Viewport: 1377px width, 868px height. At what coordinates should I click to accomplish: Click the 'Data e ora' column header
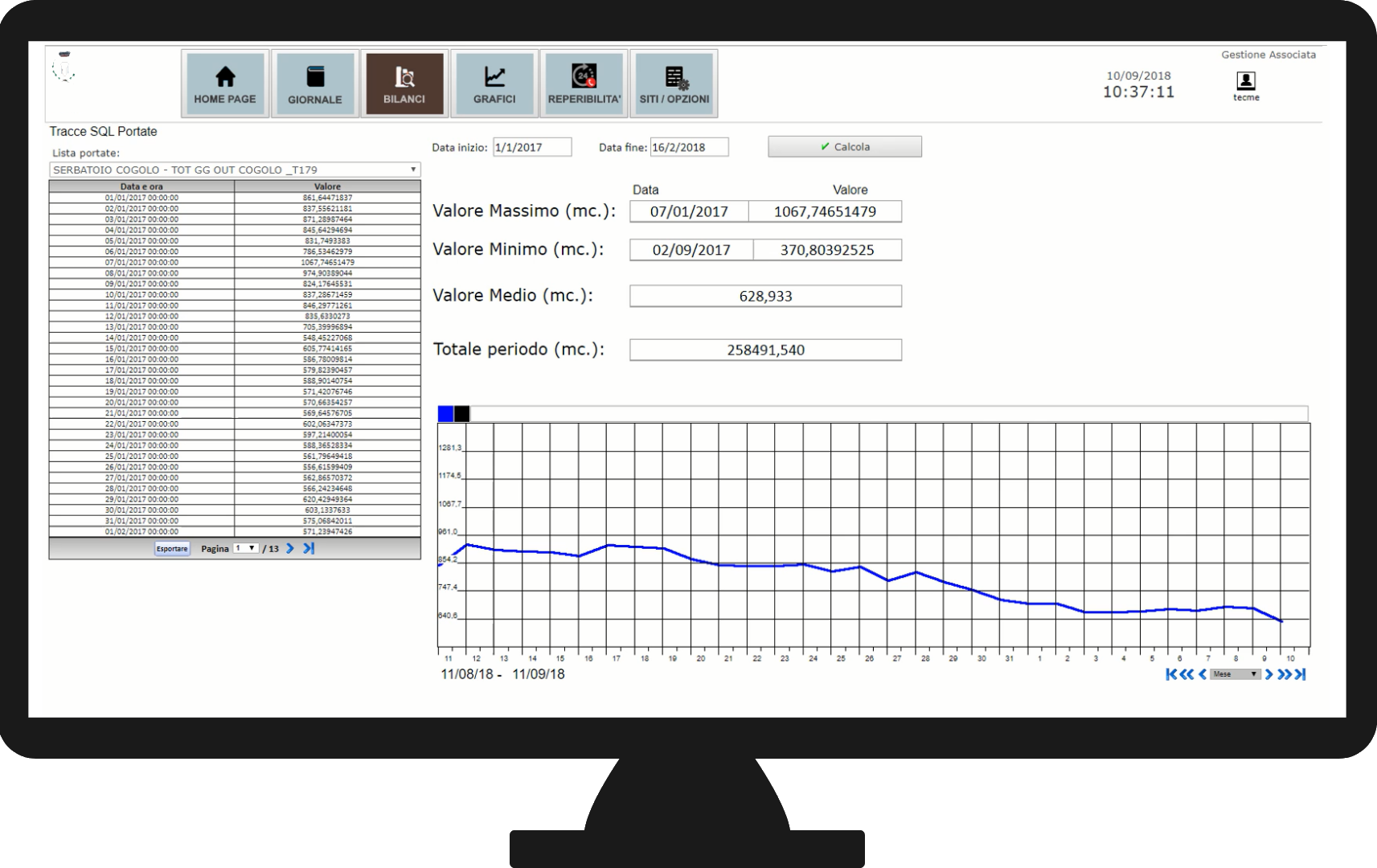[141, 186]
